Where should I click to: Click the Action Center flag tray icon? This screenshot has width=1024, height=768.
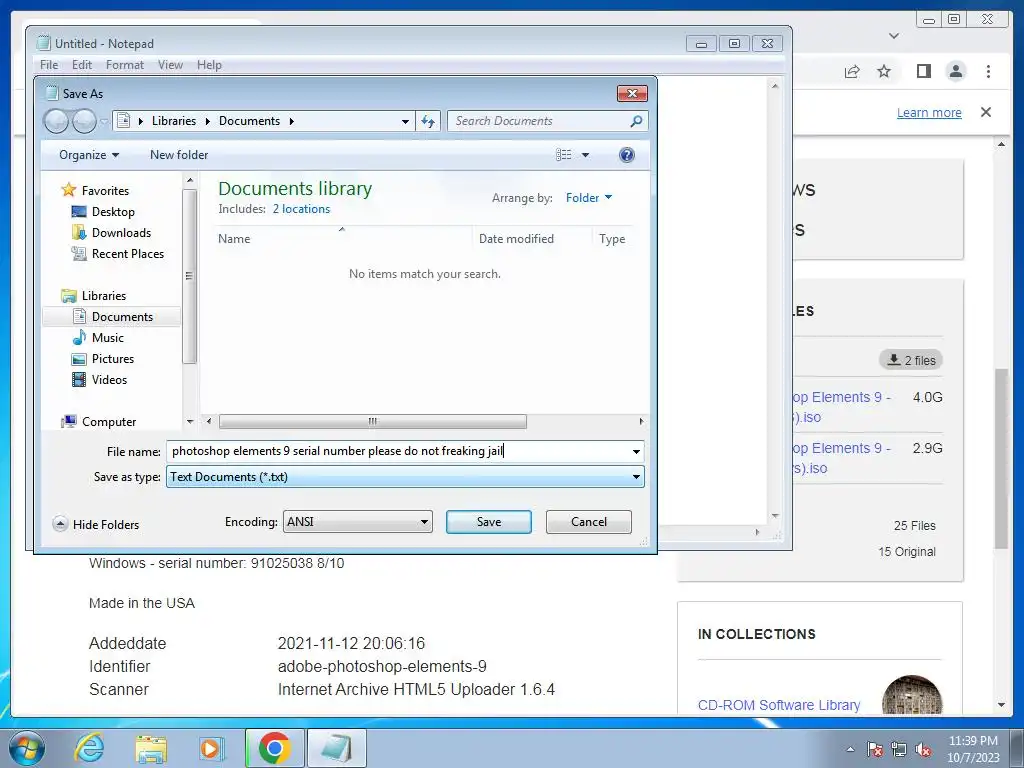[x=875, y=750]
